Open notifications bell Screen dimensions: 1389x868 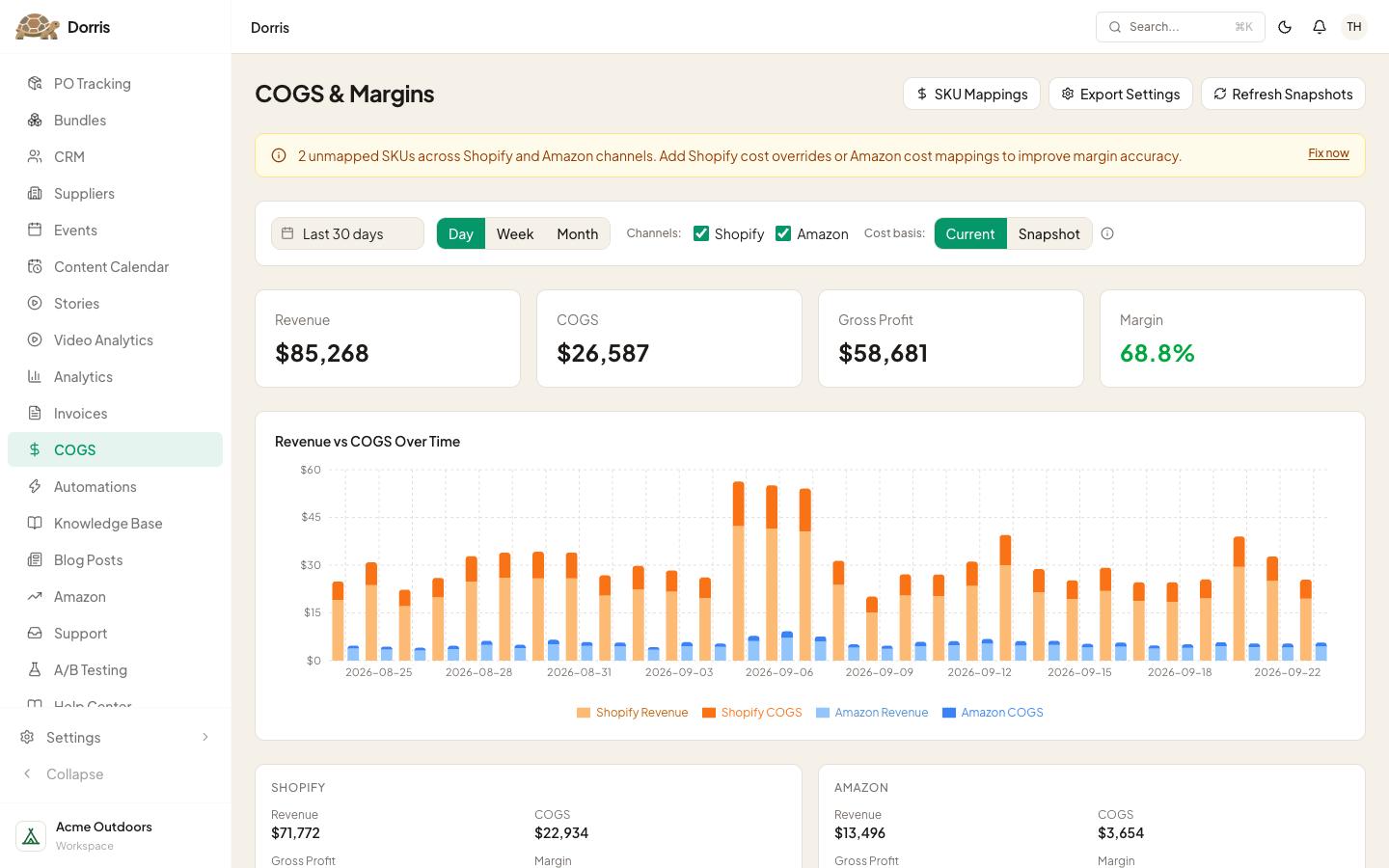point(1320,27)
